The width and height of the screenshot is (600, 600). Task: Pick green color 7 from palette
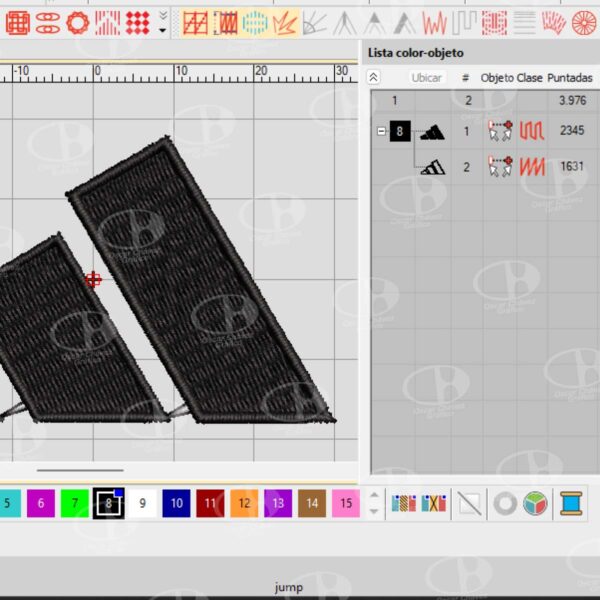click(x=75, y=503)
